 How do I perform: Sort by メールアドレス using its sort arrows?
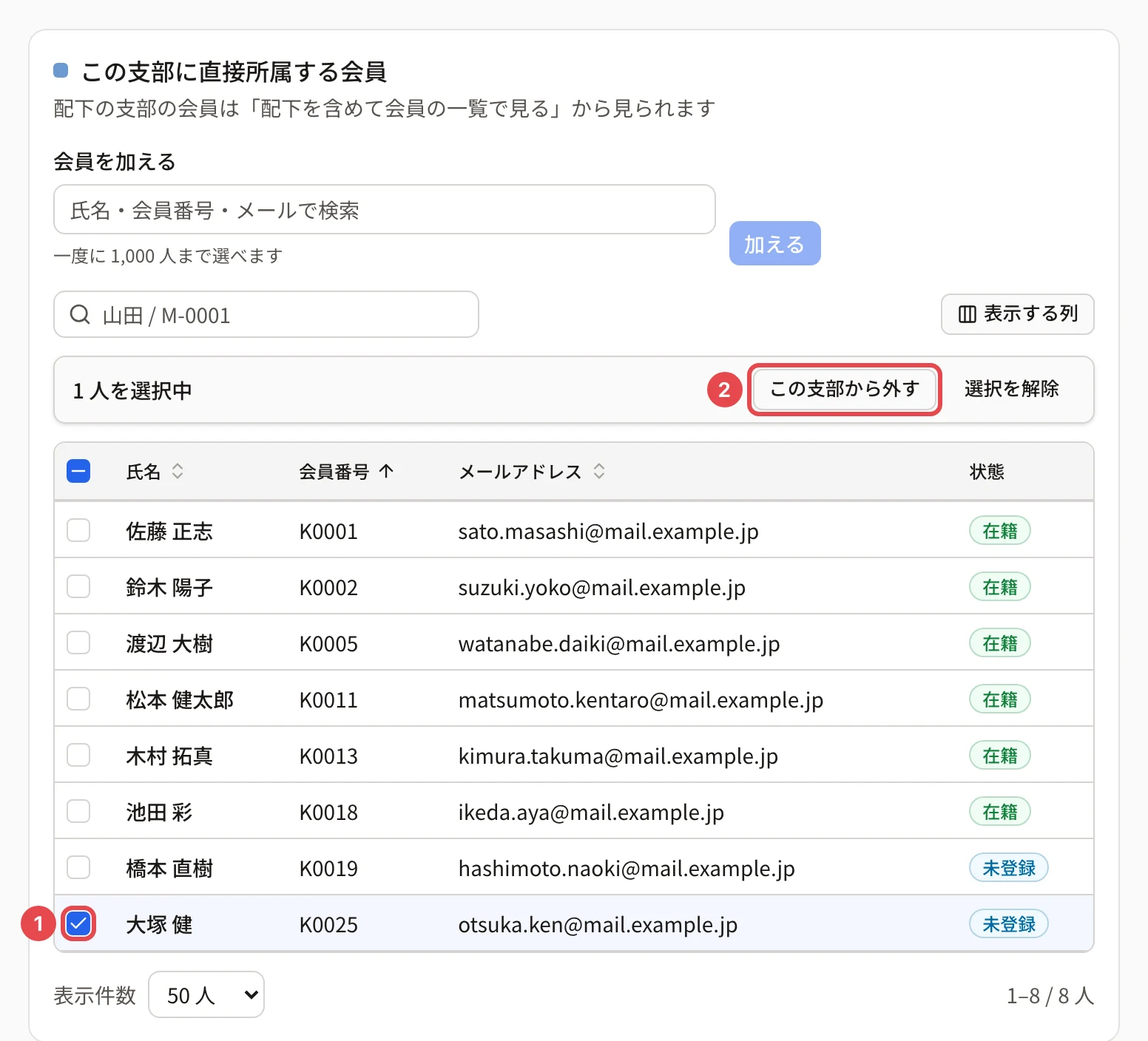pos(599,471)
